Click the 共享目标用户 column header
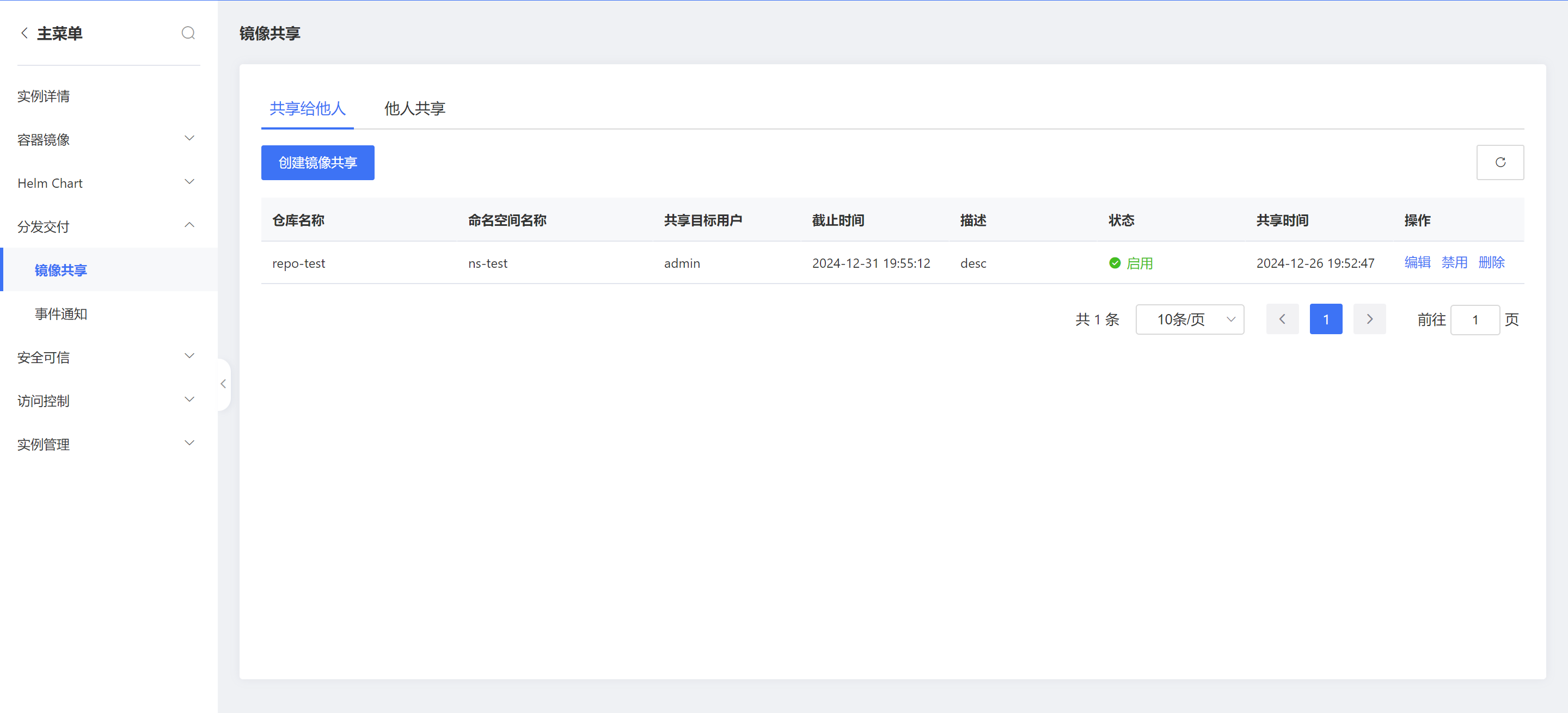 click(703, 220)
